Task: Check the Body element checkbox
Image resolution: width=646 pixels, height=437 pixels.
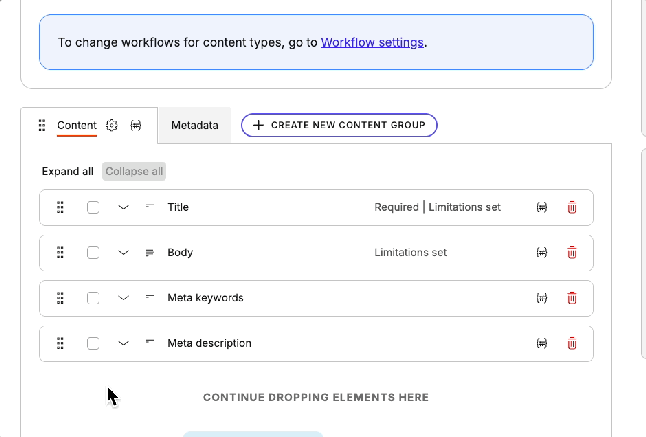Action: (93, 252)
